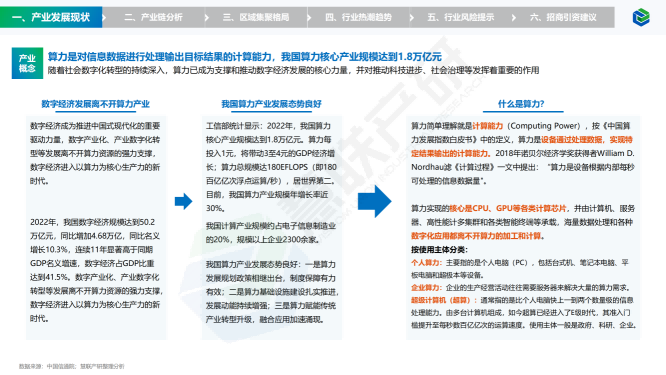
Task: Select the 一、产业发展现状 tab
Action: pyautogui.click(x=51, y=17)
